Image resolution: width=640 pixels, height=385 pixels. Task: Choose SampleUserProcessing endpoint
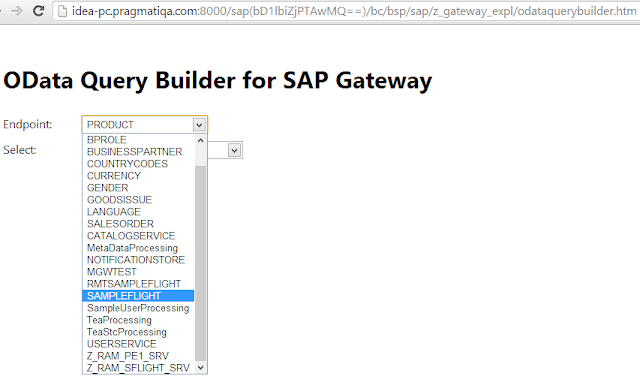point(138,308)
